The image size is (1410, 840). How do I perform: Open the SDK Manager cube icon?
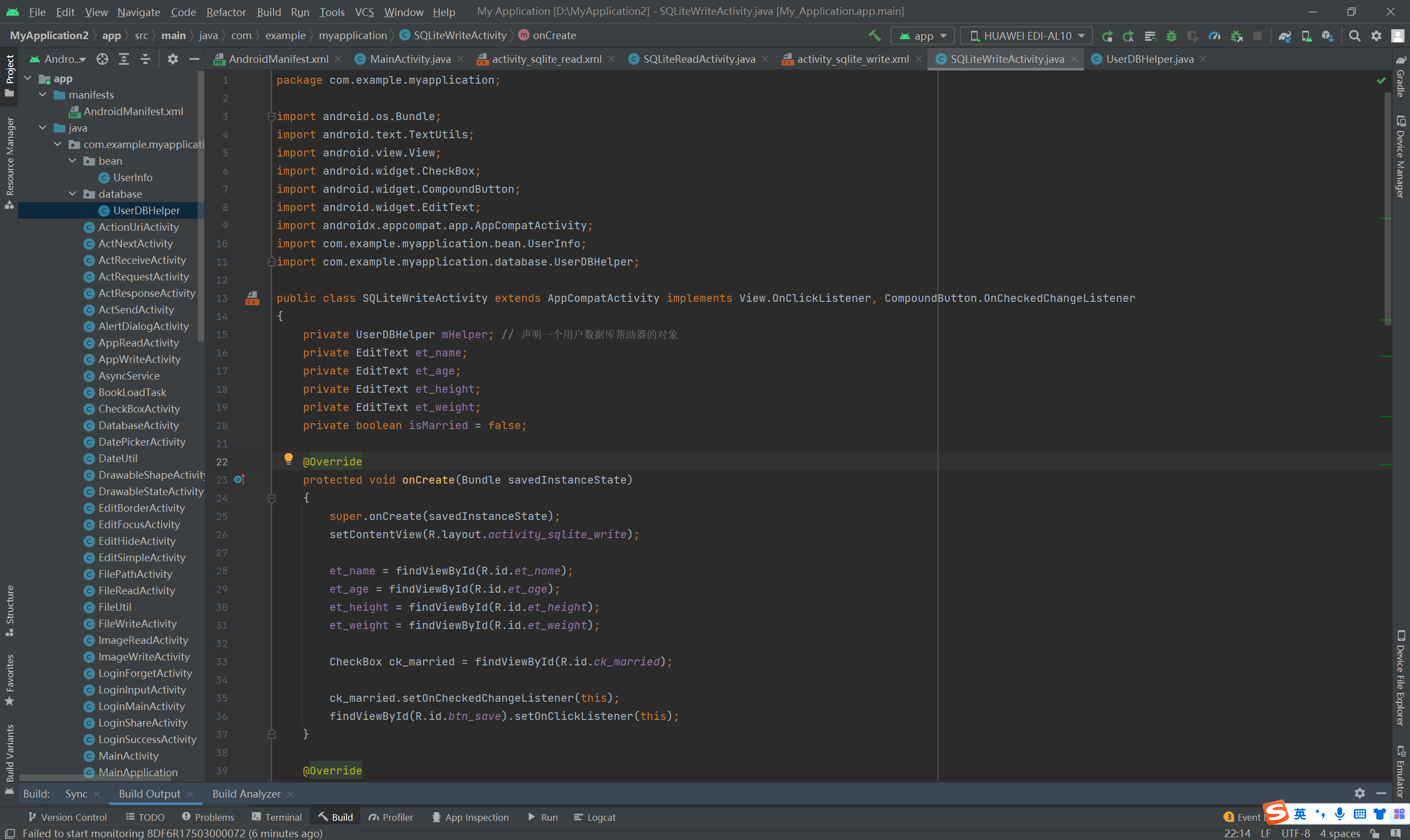[1327, 36]
